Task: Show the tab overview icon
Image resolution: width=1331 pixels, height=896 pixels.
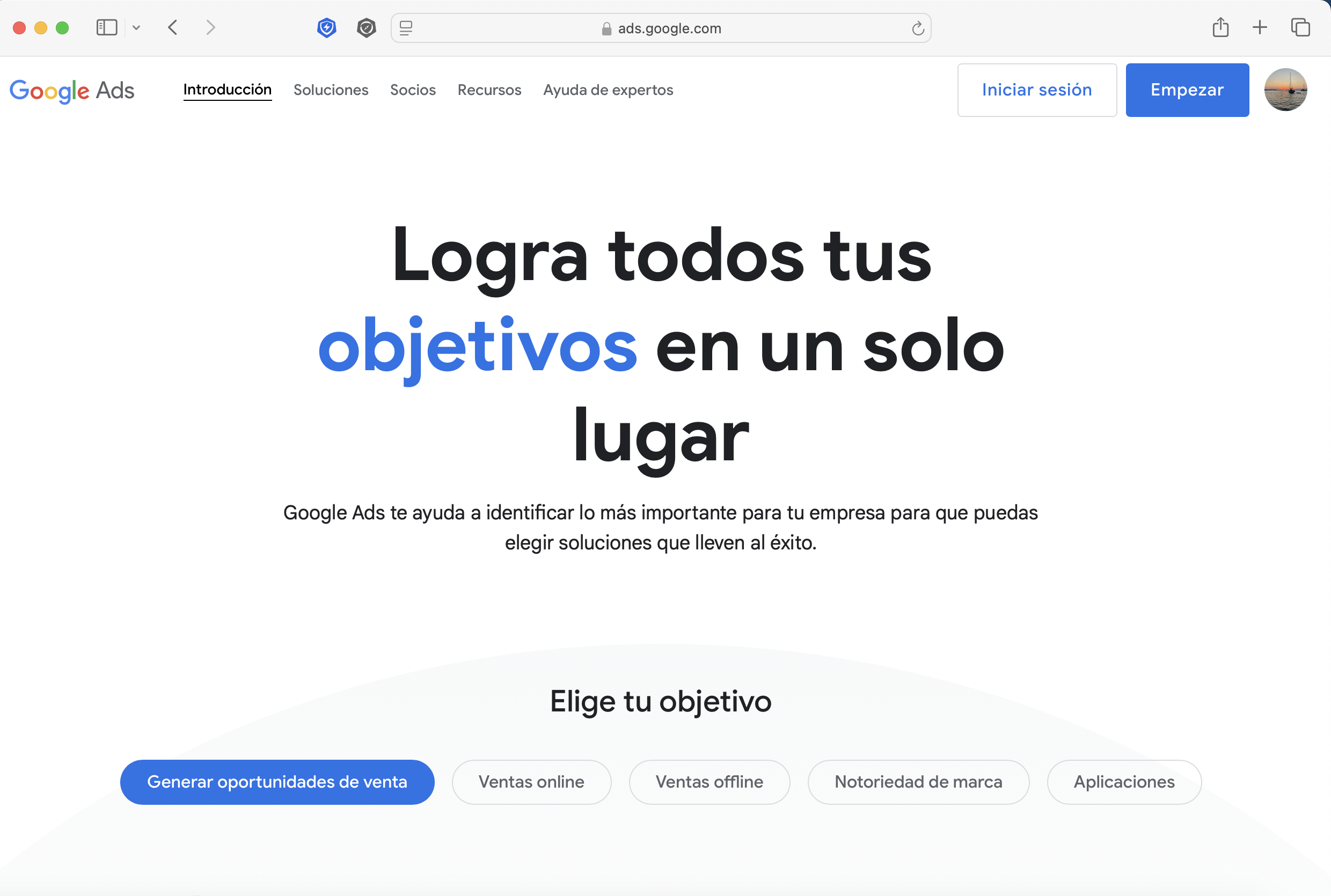Action: pos(1300,27)
